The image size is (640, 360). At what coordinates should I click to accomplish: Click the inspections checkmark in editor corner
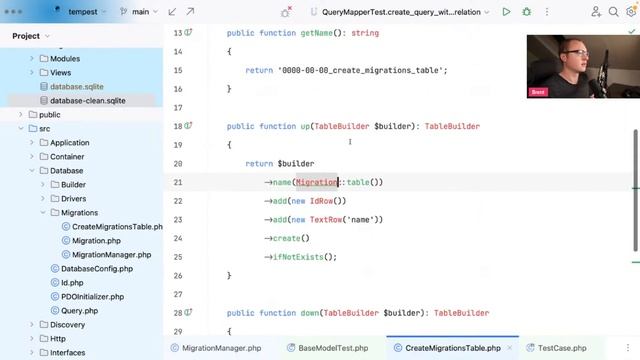pos(631,31)
